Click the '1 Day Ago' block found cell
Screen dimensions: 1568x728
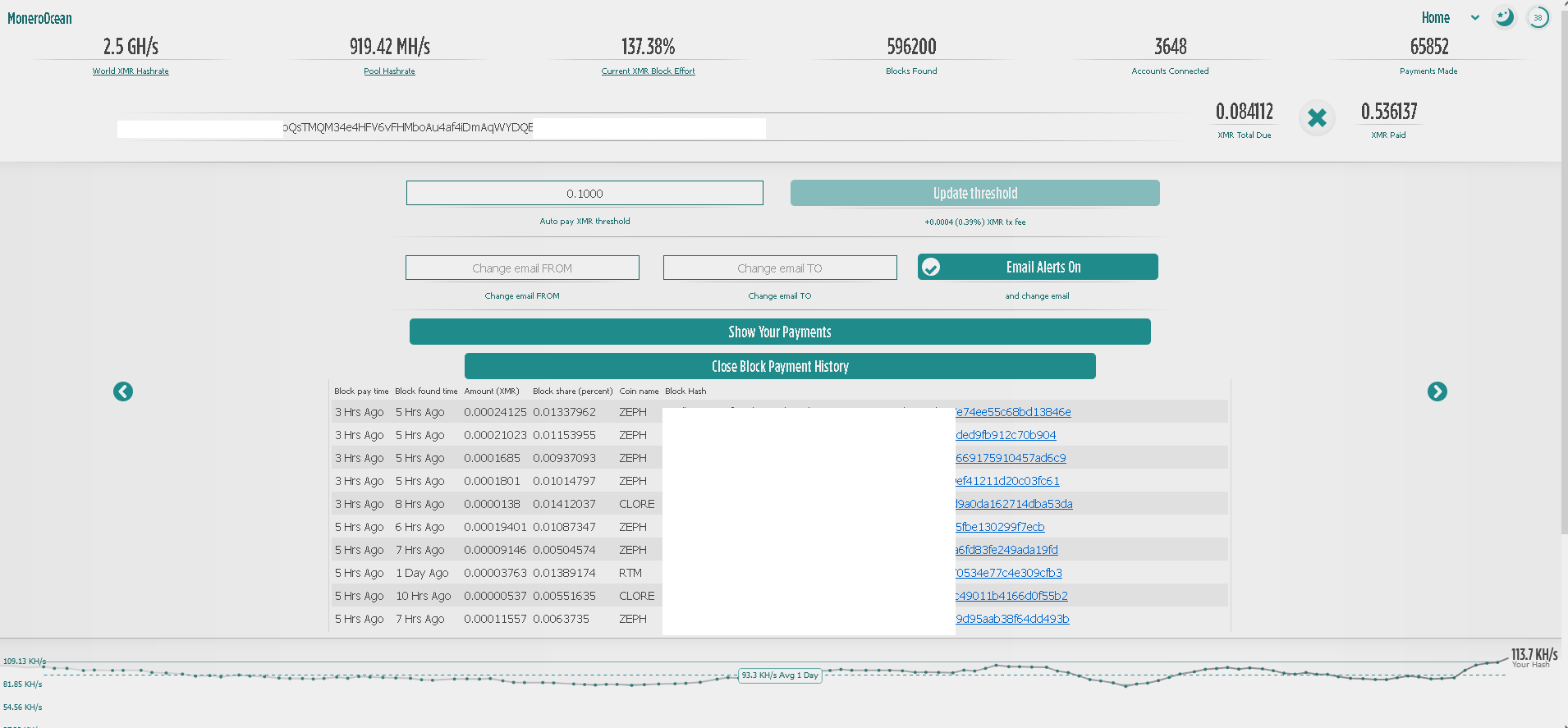(422, 573)
